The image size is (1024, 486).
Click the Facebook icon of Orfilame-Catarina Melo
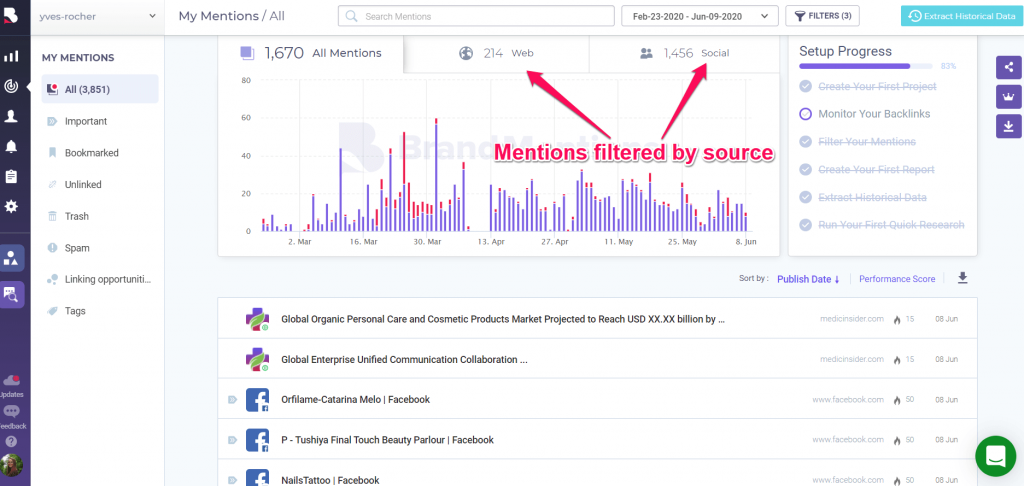[x=257, y=399]
